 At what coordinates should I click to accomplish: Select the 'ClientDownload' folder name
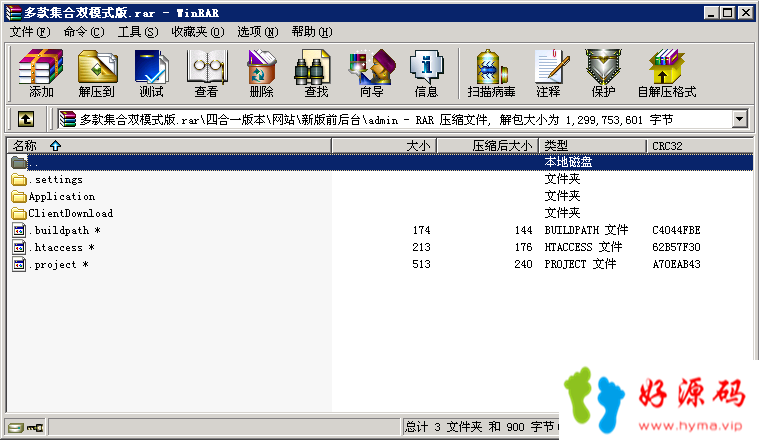pyautogui.click(x=71, y=213)
